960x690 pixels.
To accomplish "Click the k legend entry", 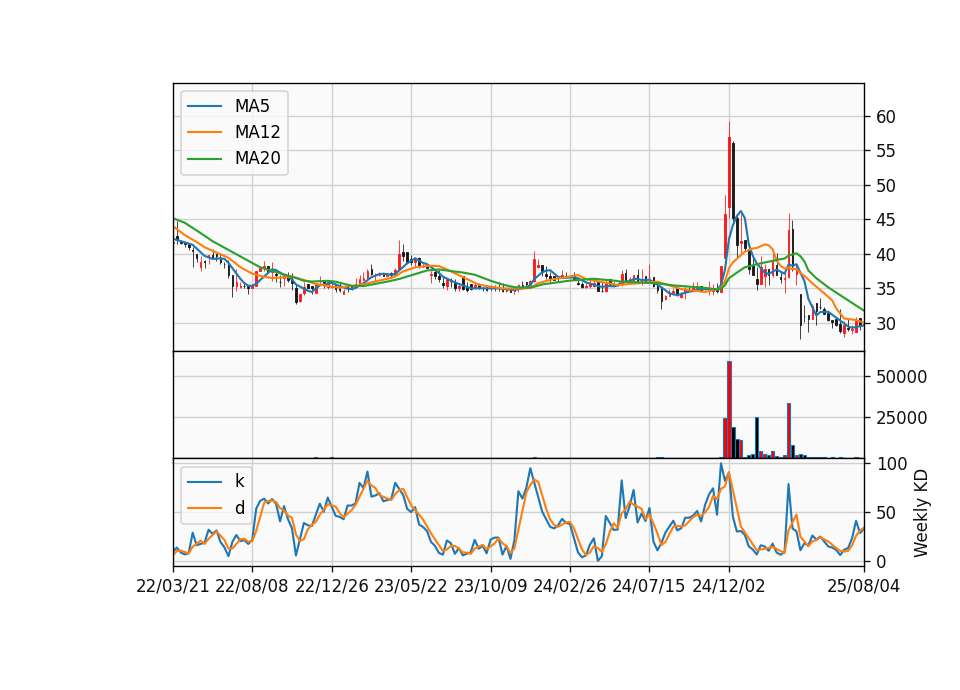I will coord(216,481).
